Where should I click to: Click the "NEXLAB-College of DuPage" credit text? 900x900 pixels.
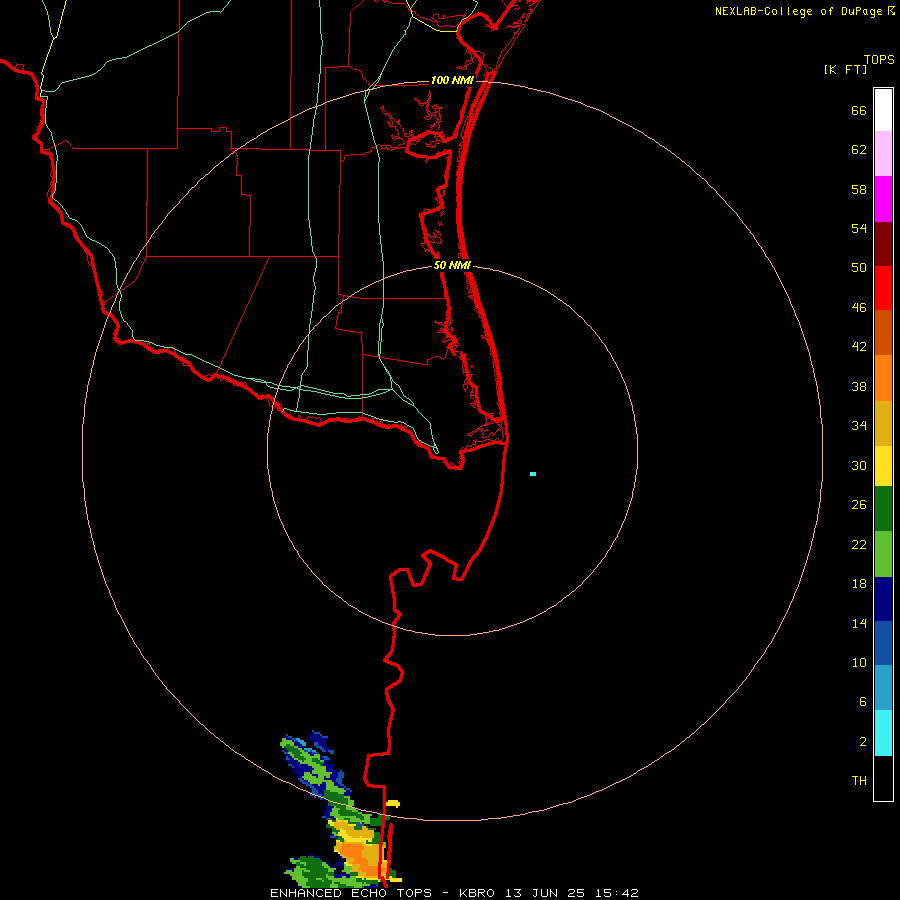pyautogui.click(x=798, y=11)
